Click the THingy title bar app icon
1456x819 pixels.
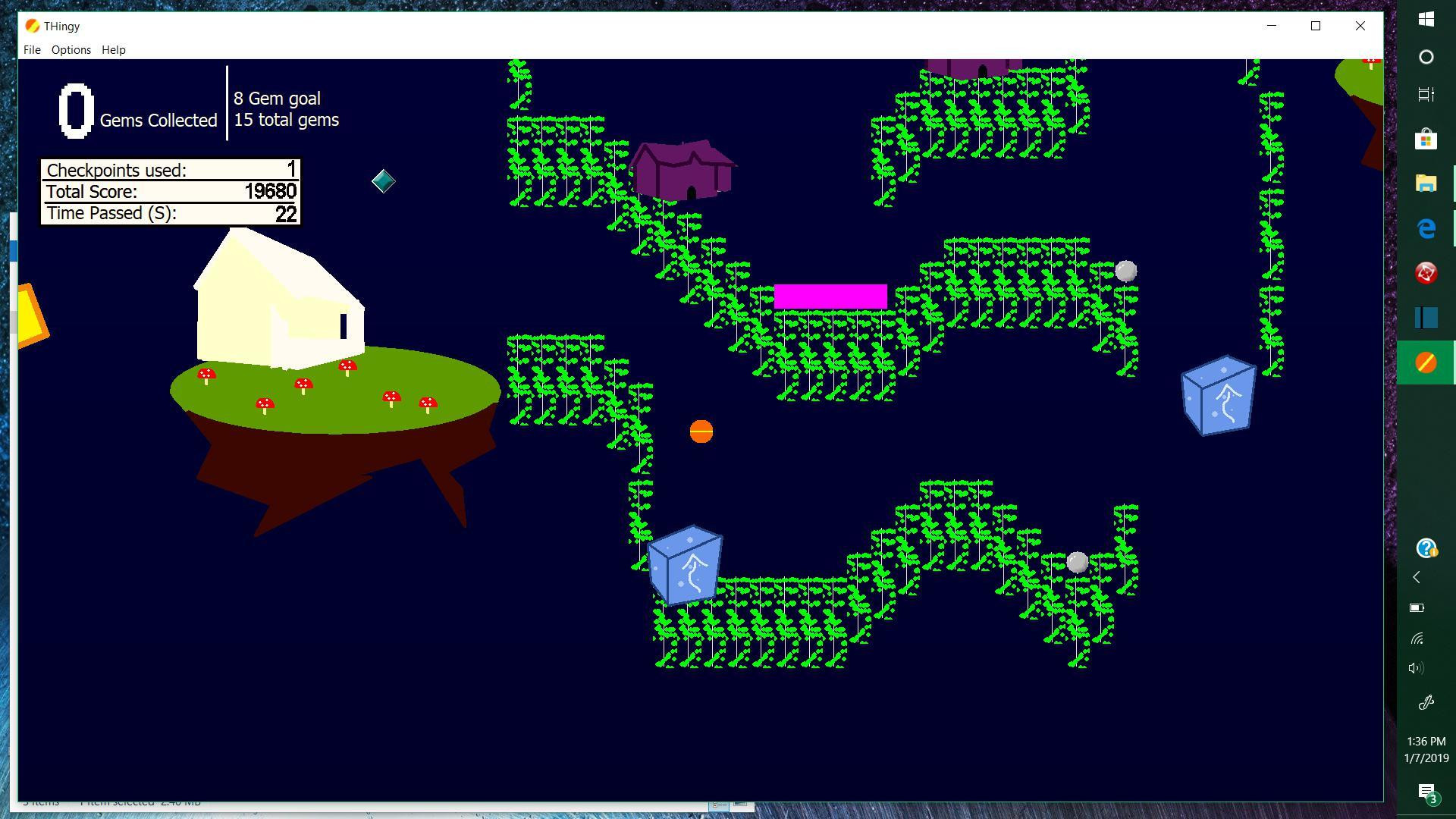[x=32, y=26]
